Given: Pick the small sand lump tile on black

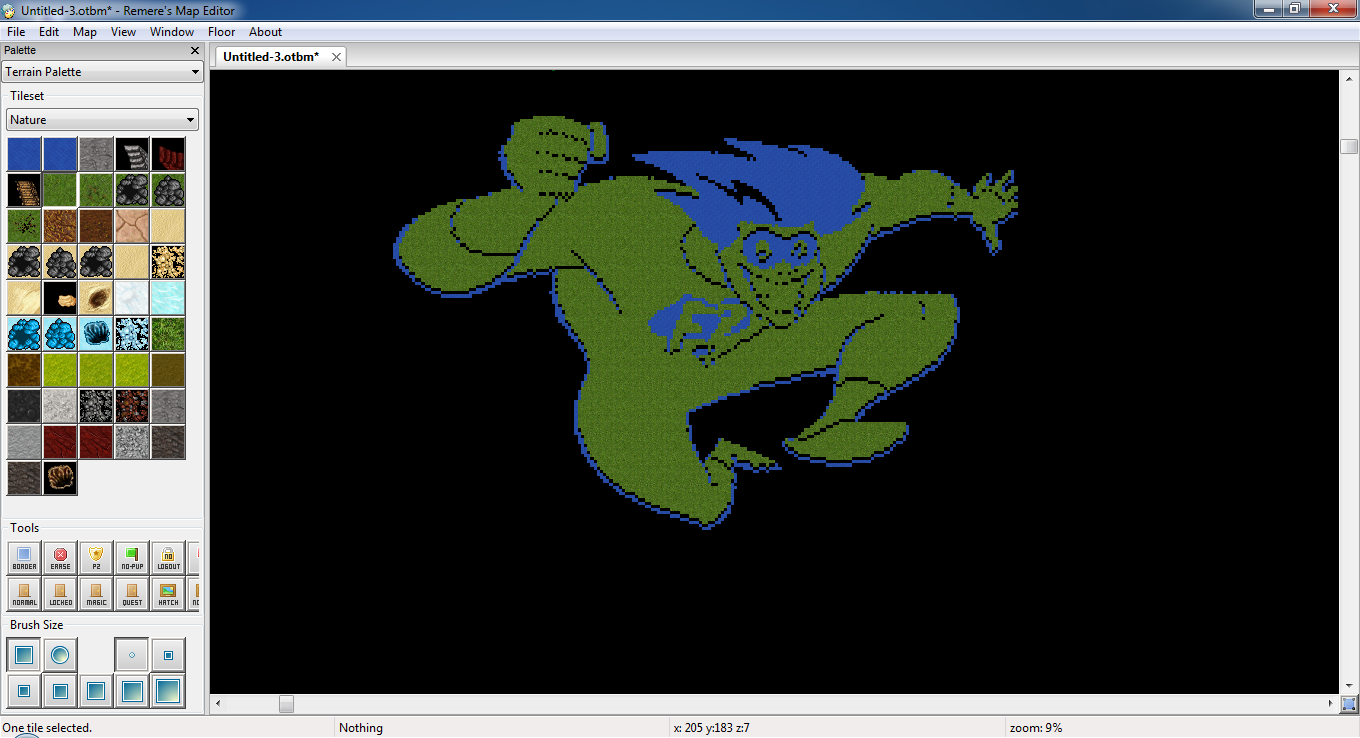Looking at the screenshot, I should [x=60, y=298].
